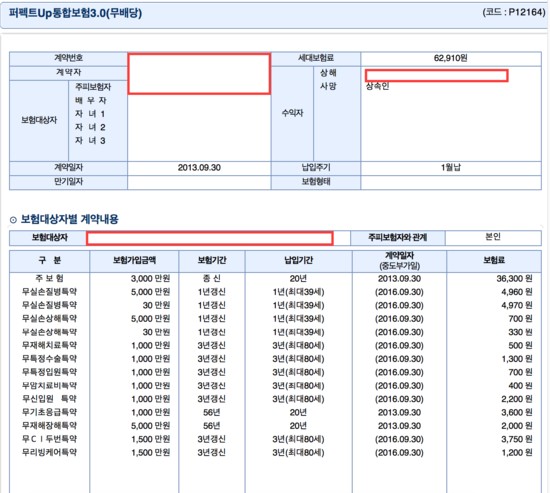Click the title '퍼펙트Up통합보험3.0(무배당)'
The image size is (550, 493).
[x=75, y=13]
